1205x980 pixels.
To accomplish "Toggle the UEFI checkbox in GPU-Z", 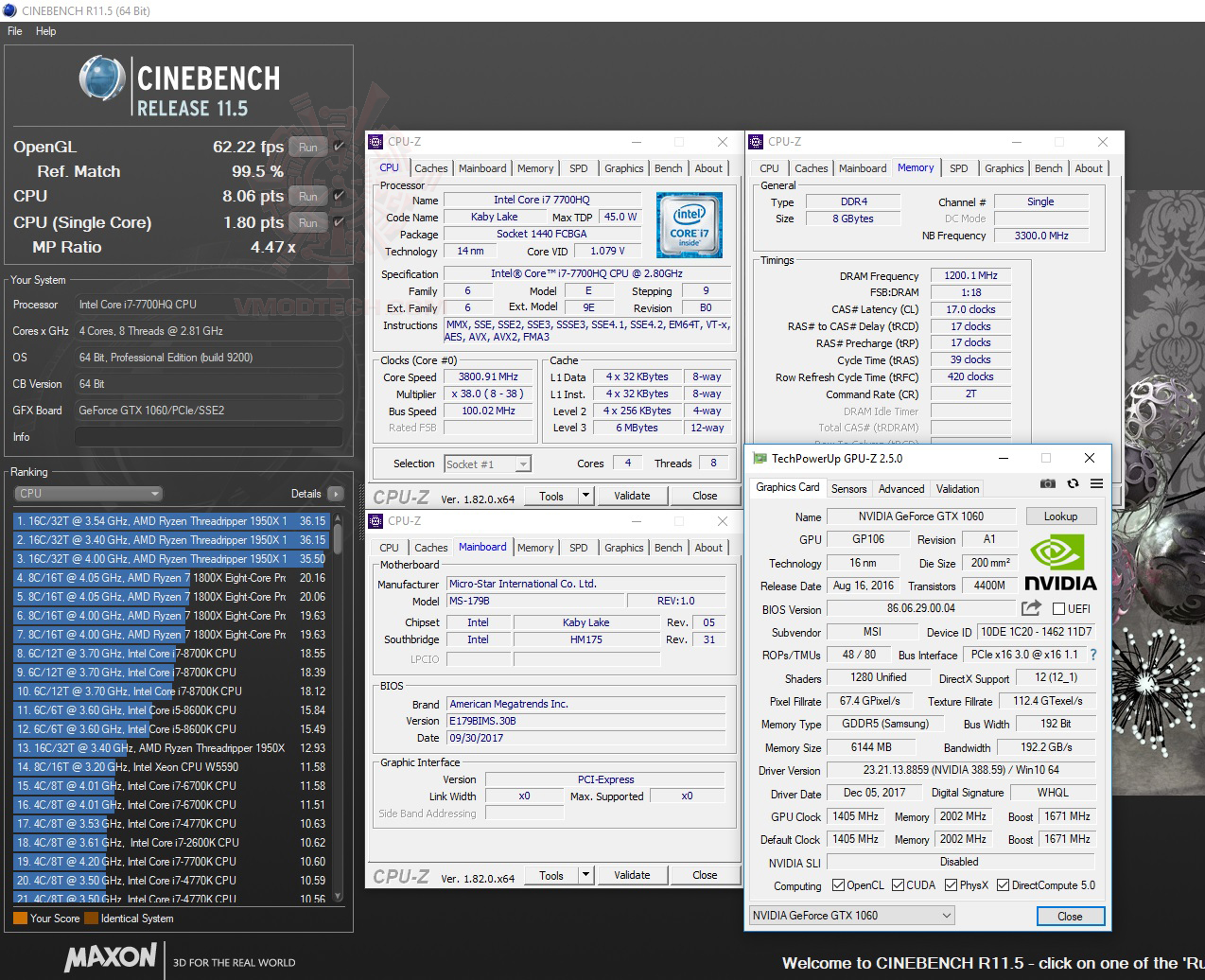I will 1058,609.
